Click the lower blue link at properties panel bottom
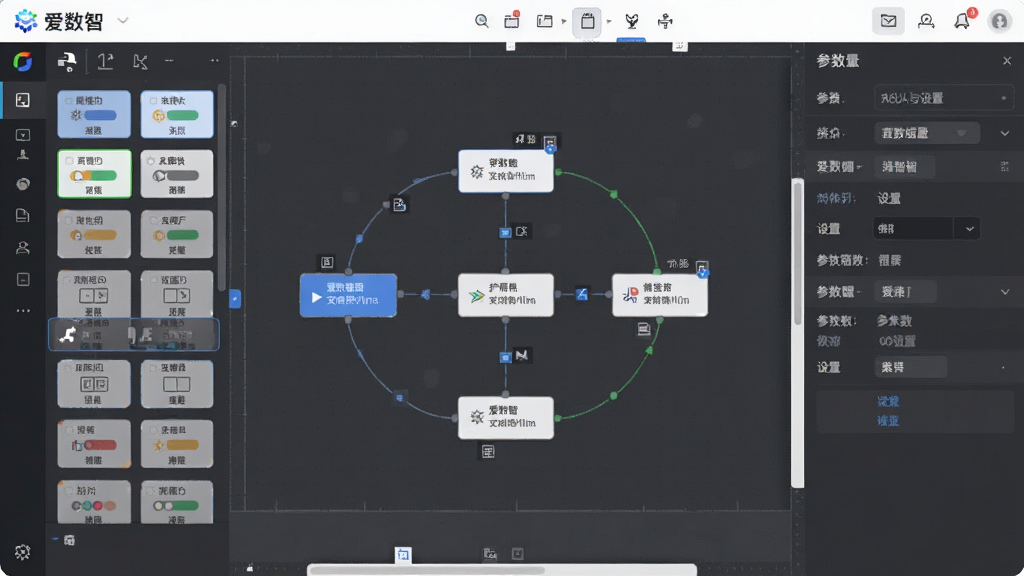 point(888,421)
